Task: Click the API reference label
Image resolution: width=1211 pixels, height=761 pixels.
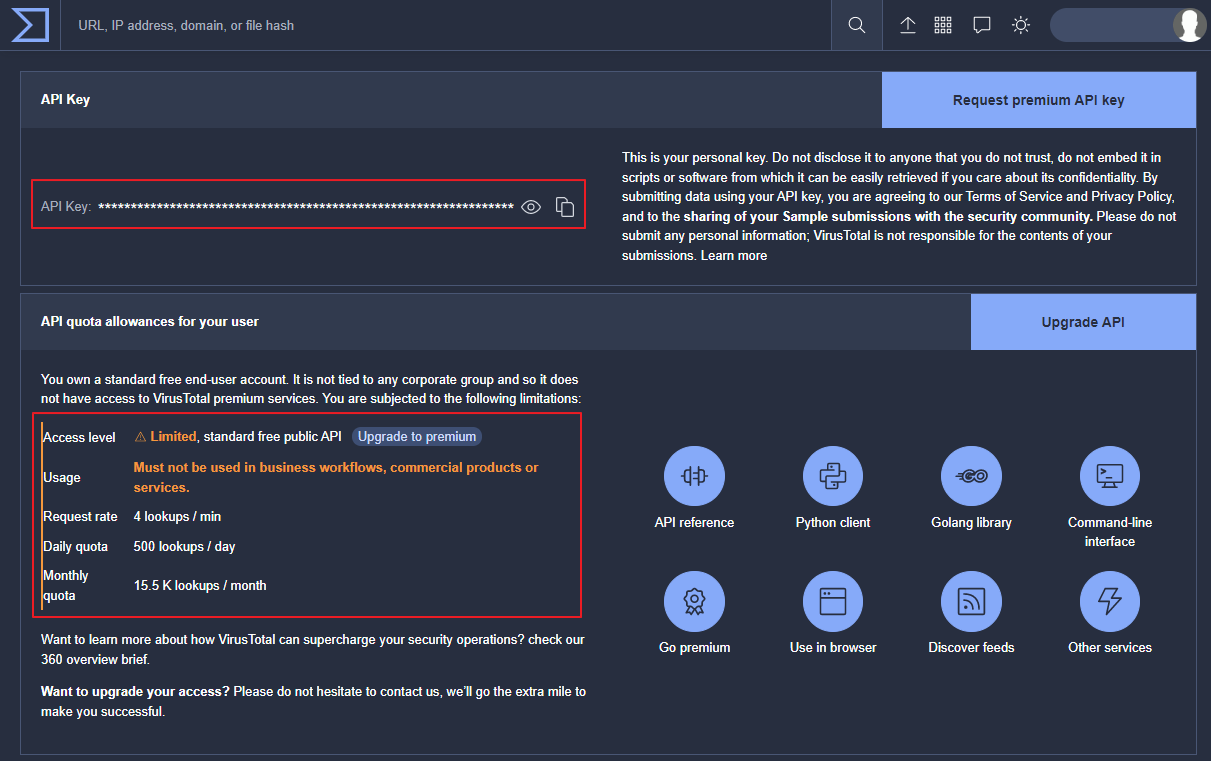Action: [694, 523]
